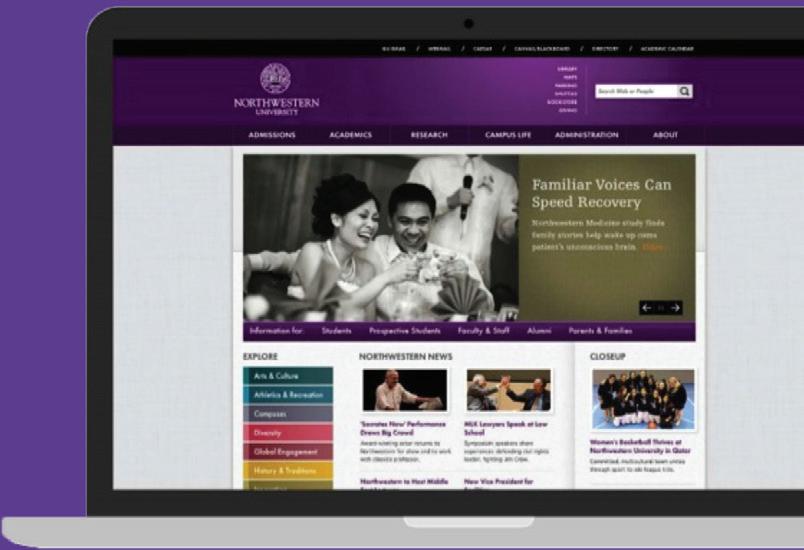This screenshot has width=804, height=550.
Task: Open the Administration menu
Action: pos(587,135)
